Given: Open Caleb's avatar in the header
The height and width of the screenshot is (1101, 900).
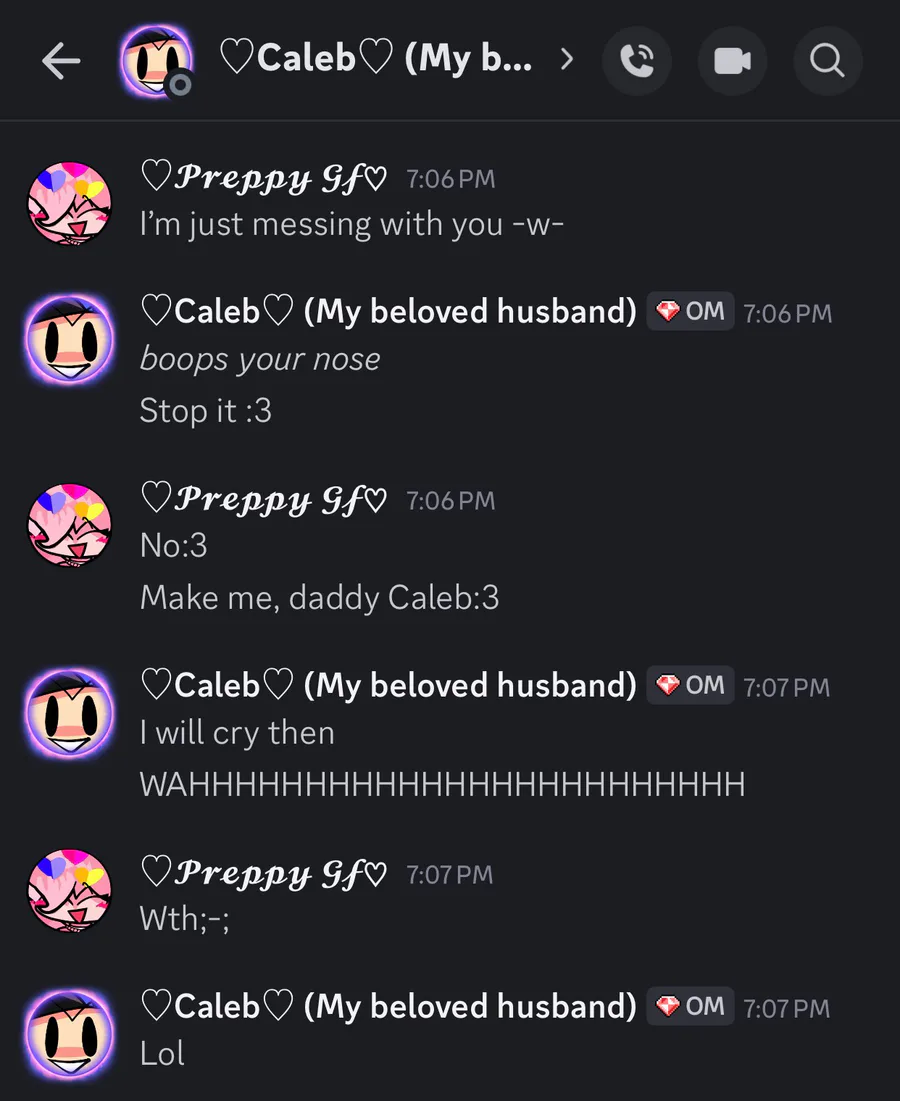Looking at the screenshot, I should coord(156,61).
